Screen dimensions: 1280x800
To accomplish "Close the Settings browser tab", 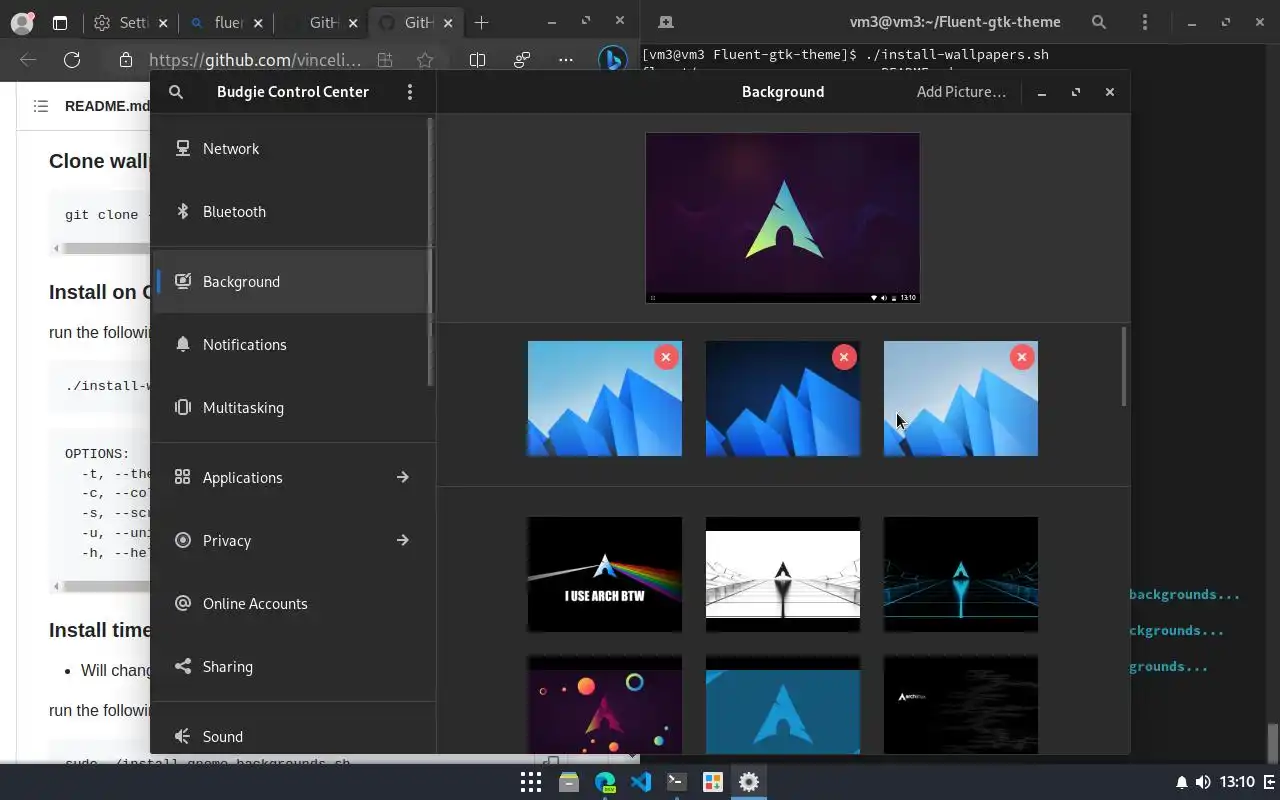I will tap(163, 22).
